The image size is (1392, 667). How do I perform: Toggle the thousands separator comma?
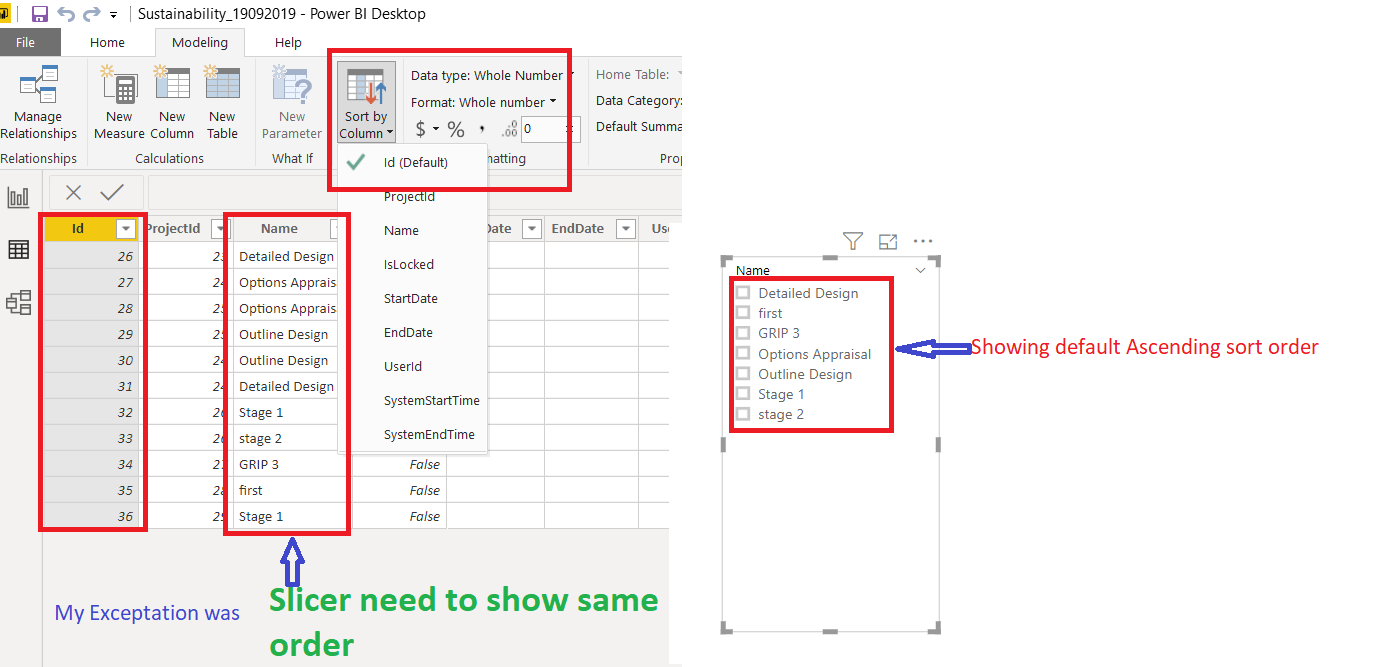[x=482, y=129]
